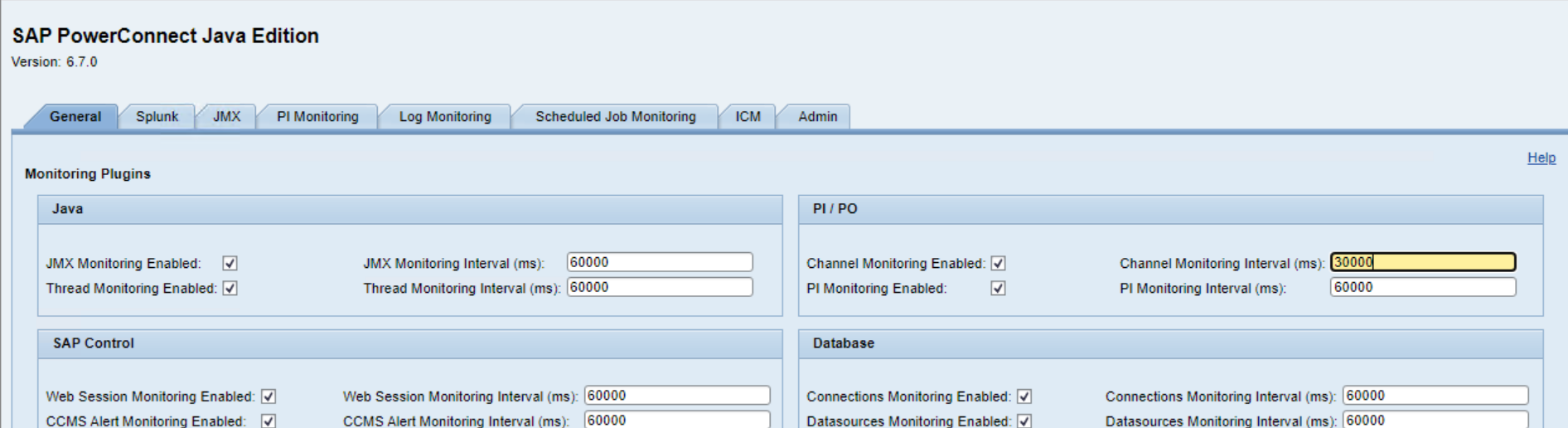Image resolution: width=1568 pixels, height=428 pixels.
Task: Open the JMX tab
Action: coord(226,117)
